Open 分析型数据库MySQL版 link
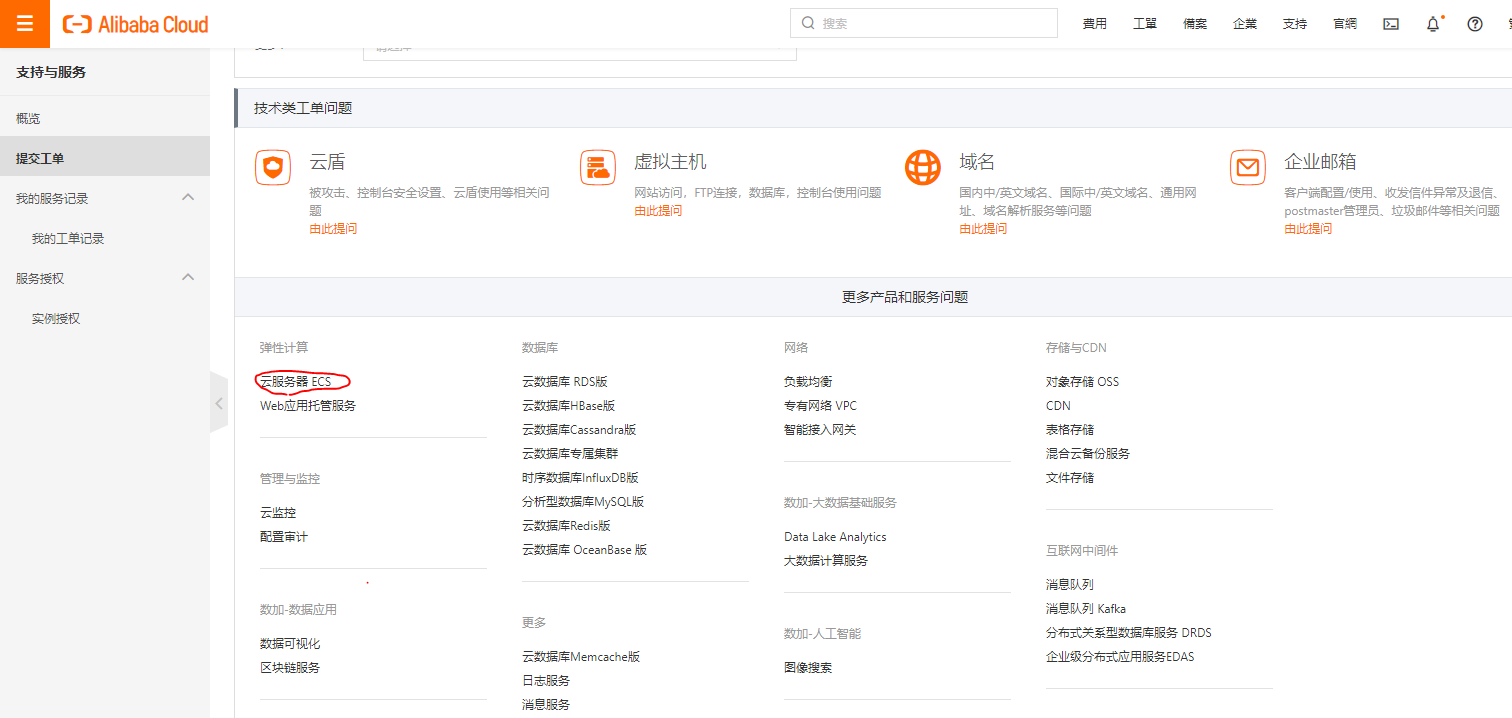 point(583,502)
